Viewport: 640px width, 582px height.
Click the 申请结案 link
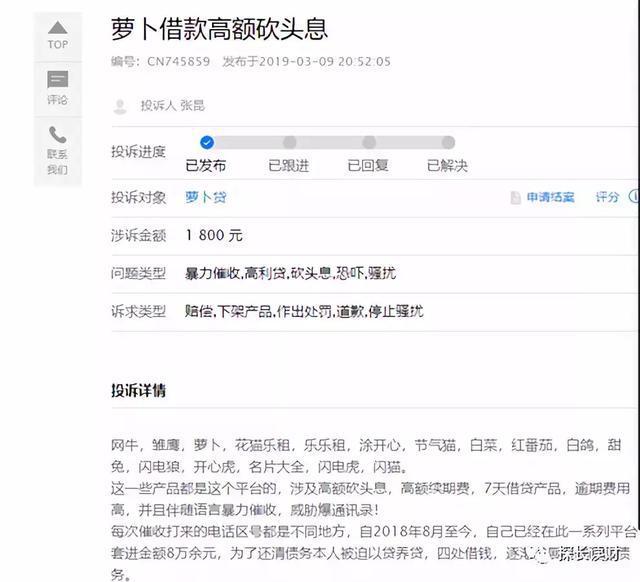(550, 198)
